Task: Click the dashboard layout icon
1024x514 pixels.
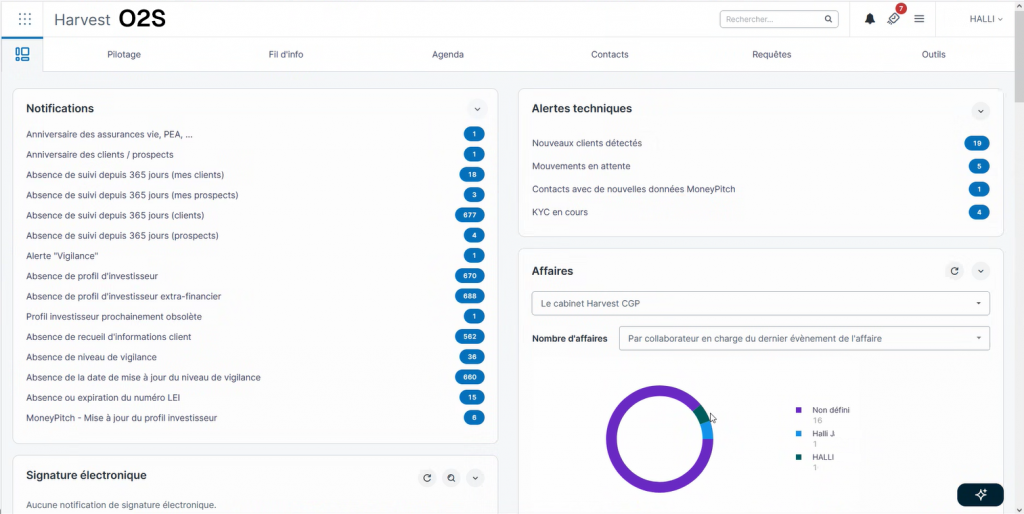Action: pyautogui.click(x=22, y=54)
